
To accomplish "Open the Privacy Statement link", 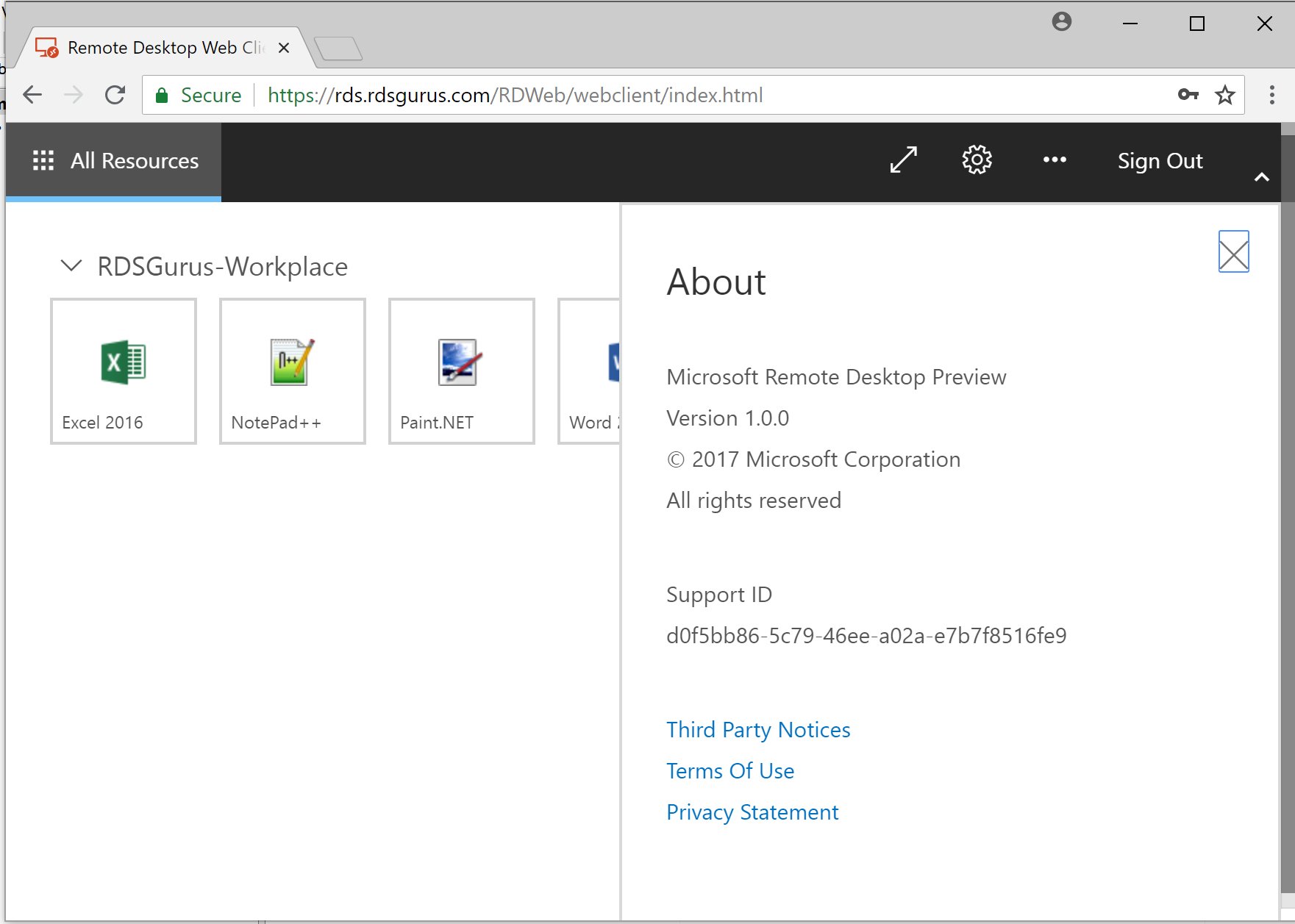I will (752, 812).
